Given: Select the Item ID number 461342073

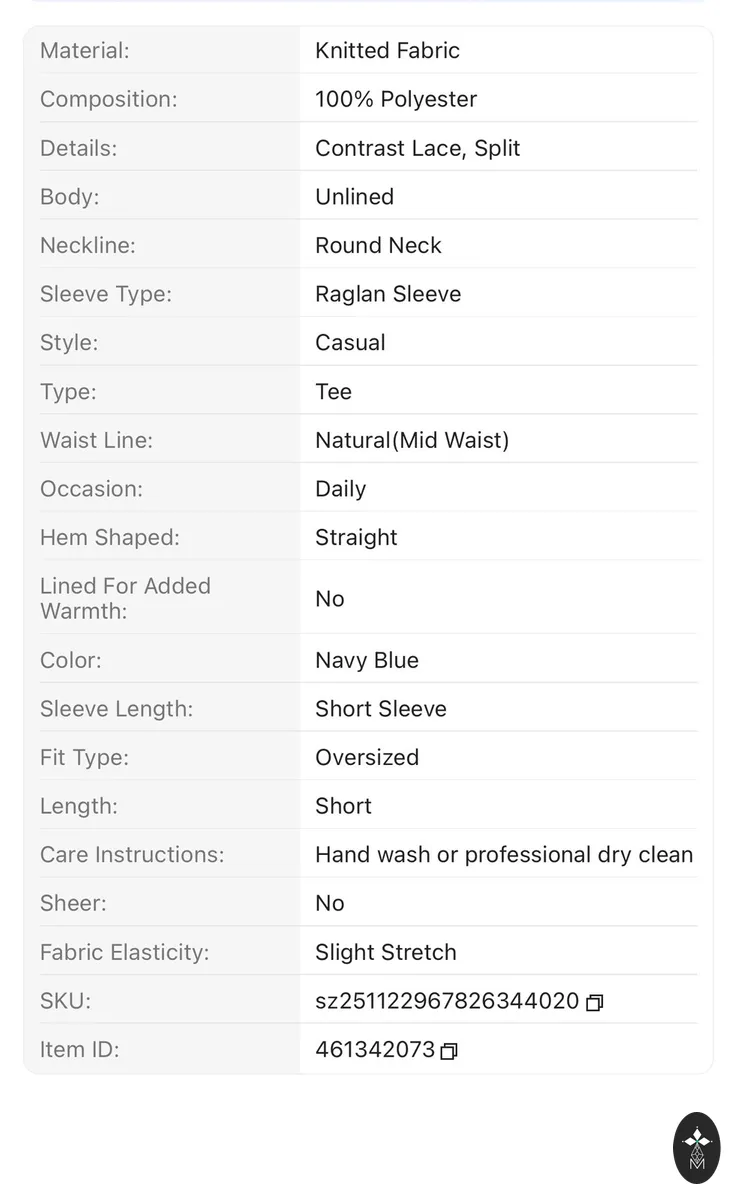Looking at the screenshot, I should (x=375, y=1050).
